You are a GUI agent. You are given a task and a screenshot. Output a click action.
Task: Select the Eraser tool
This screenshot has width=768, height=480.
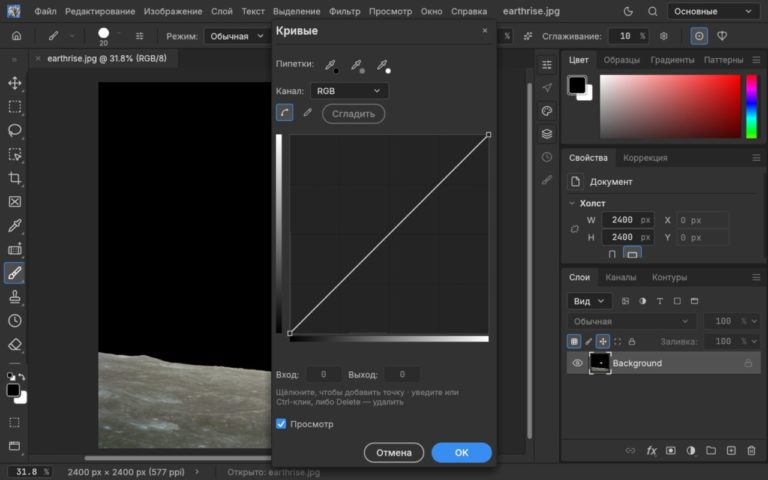pyautogui.click(x=15, y=344)
